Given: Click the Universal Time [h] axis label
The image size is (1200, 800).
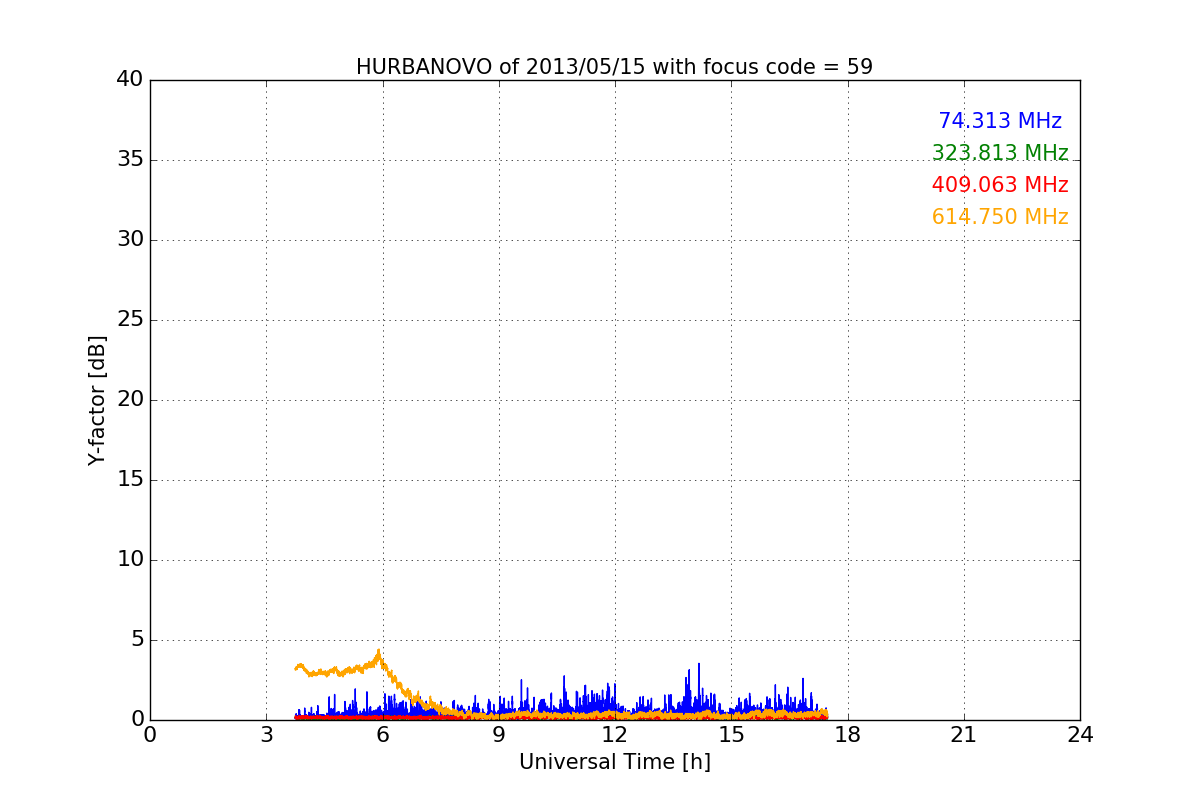Looking at the screenshot, I should pos(615,762).
